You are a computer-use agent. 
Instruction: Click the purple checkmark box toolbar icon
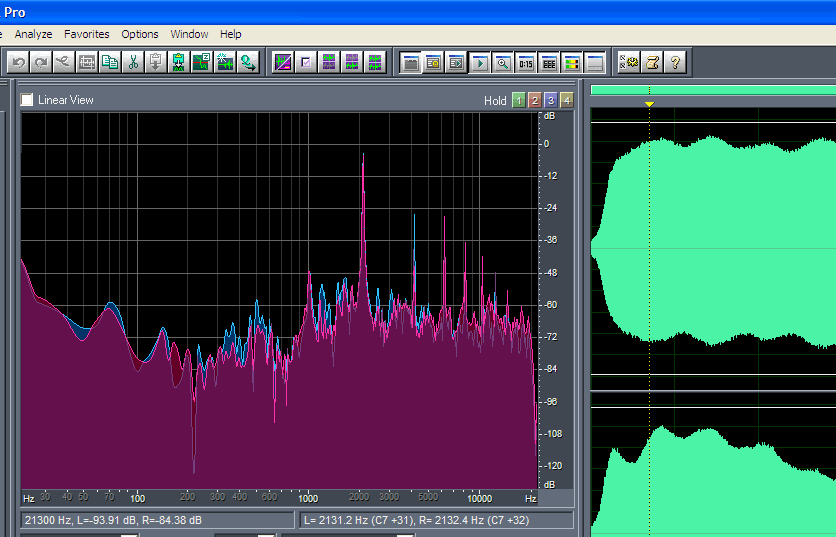tap(306, 62)
